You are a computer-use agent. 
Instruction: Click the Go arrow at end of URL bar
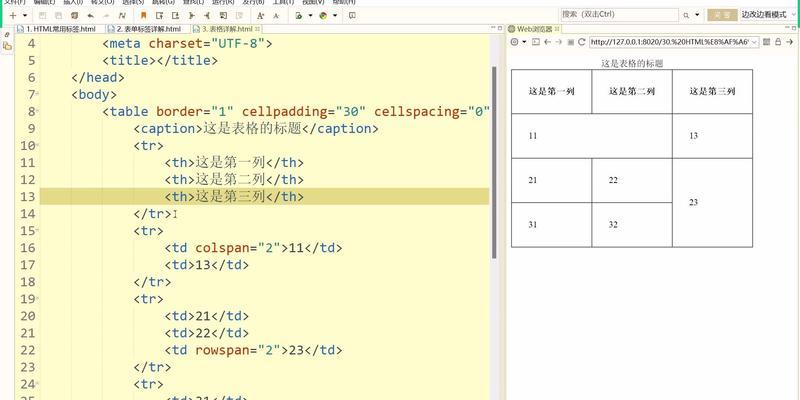pos(790,42)
